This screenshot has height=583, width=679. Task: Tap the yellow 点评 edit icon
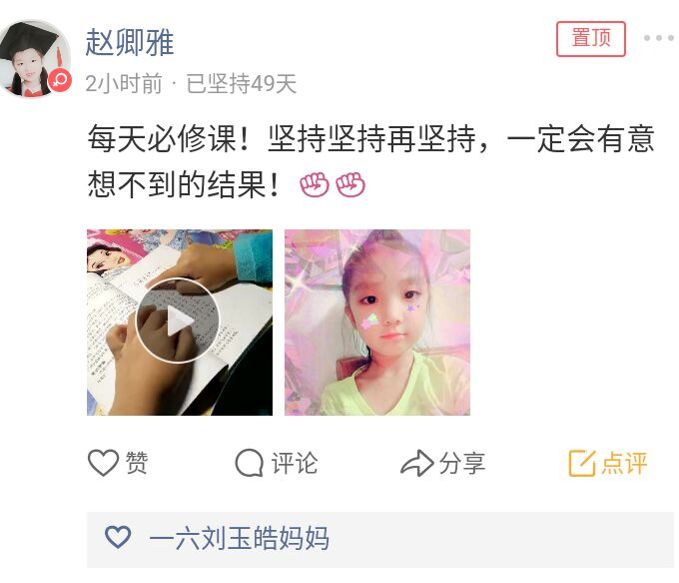(x=582, y=463)
